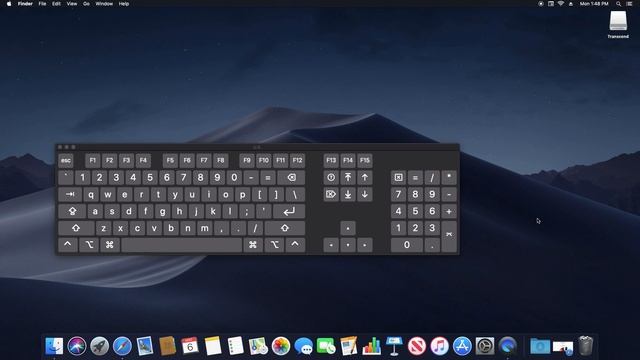Open QuickTime Player in Dock

tap(507, 346)
